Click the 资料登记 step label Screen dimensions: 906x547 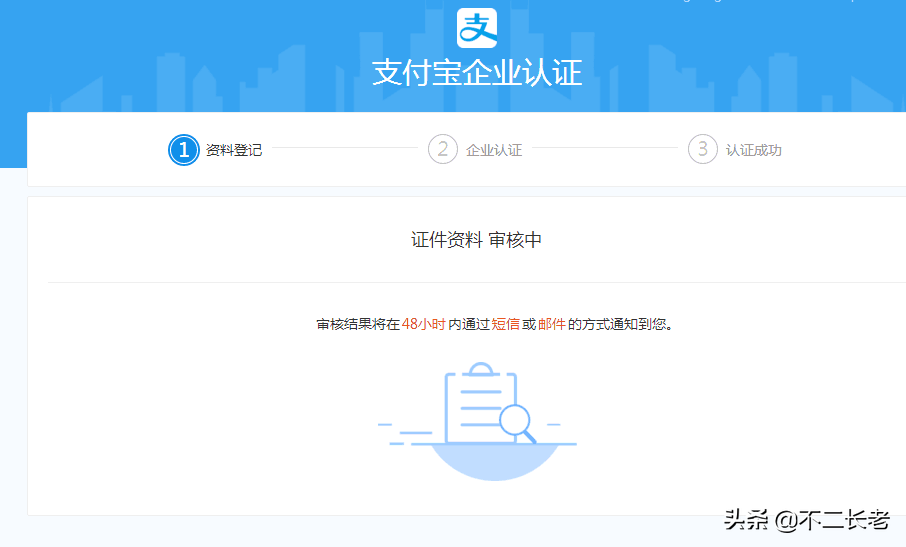234,150
